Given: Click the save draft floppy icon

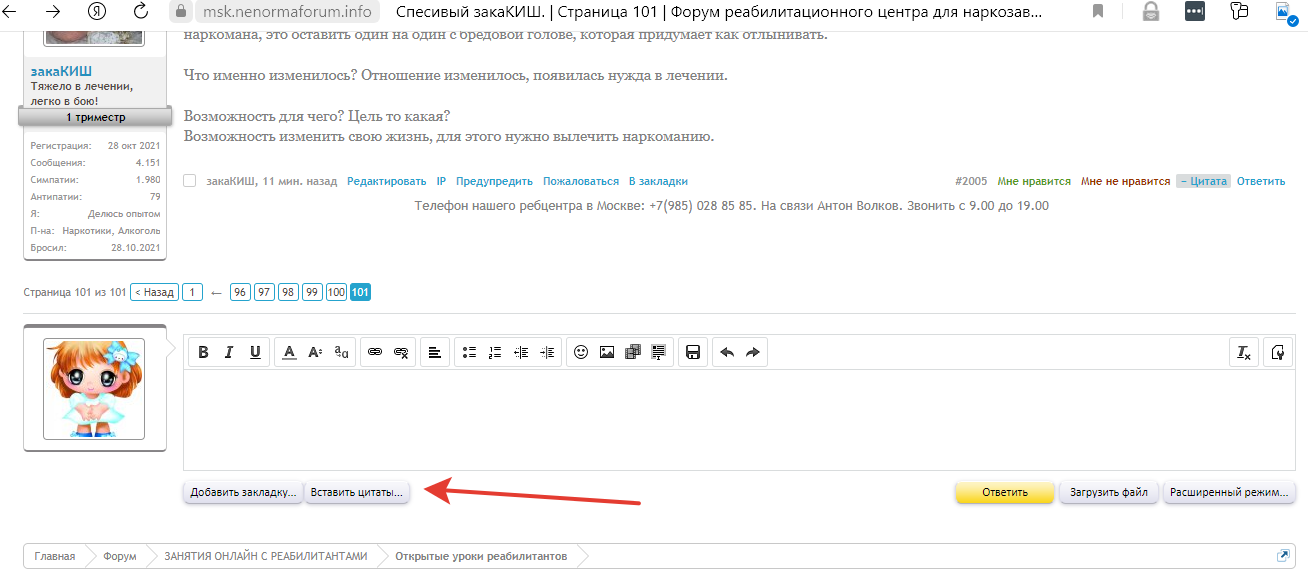Looking at the screenshot, I should tap(692, 352).
